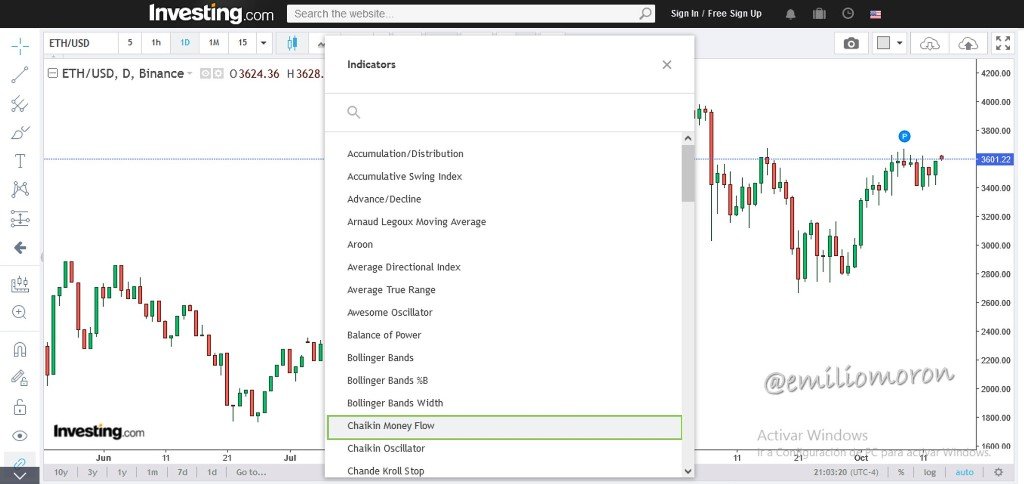Open the portfolio briefcase icon
The height and width of the screenshot is (484, 1024).
pyautogui.click(x=819, y=14)
